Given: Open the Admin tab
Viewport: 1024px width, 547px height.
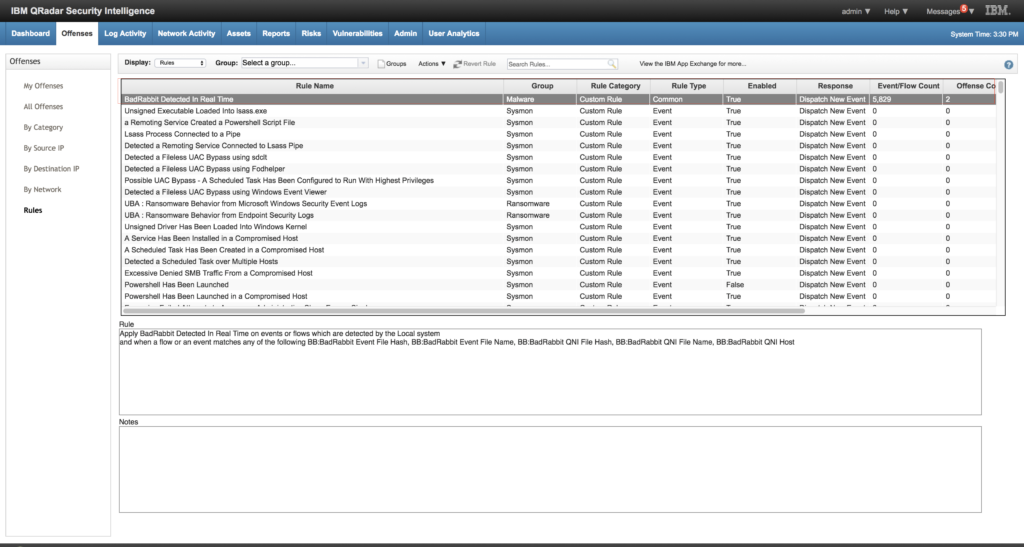Looking at the screenshot, I should (x=406, y=33).
